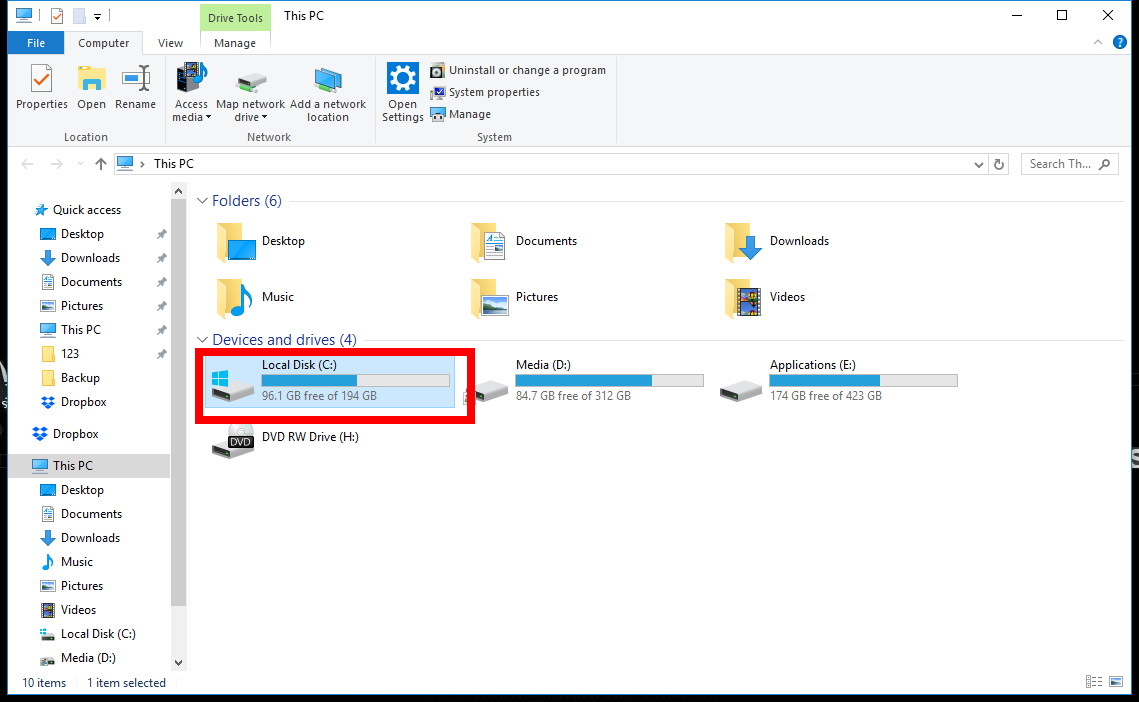Open System properties from the ribbon
Screen dimensions: 1139x702
pyautogui.click(x=437, y=92)
